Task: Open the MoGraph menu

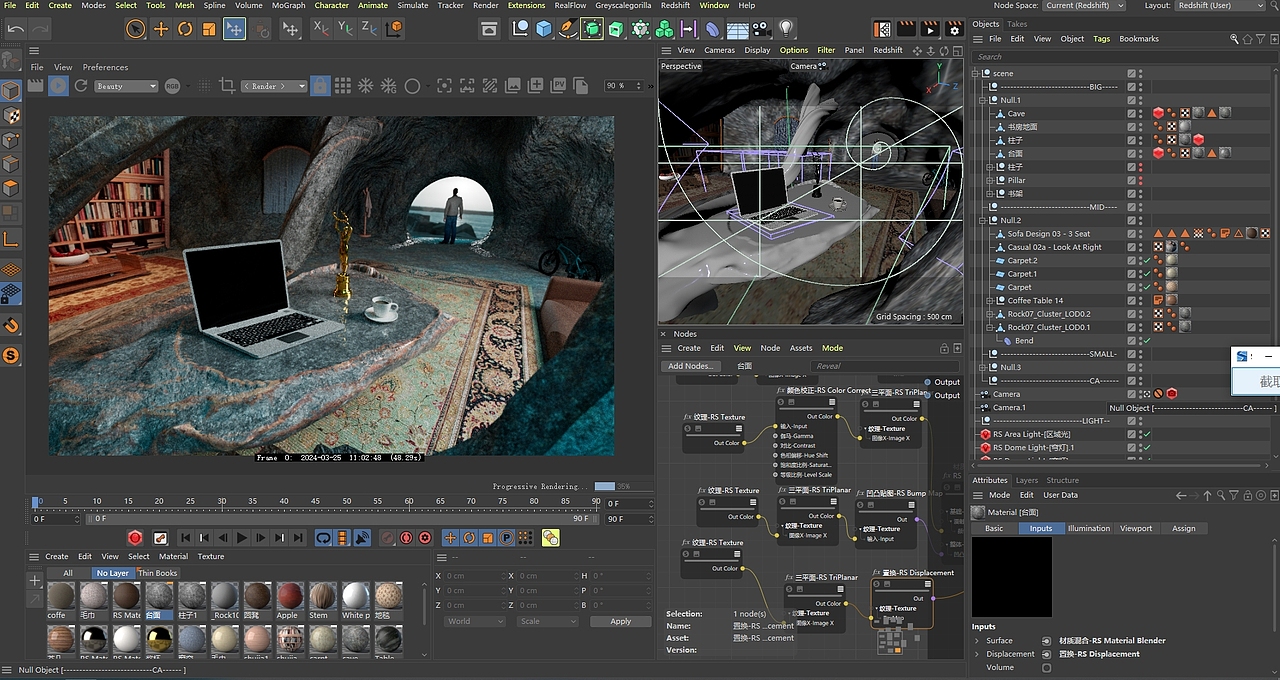Action: tap(289, 6)
